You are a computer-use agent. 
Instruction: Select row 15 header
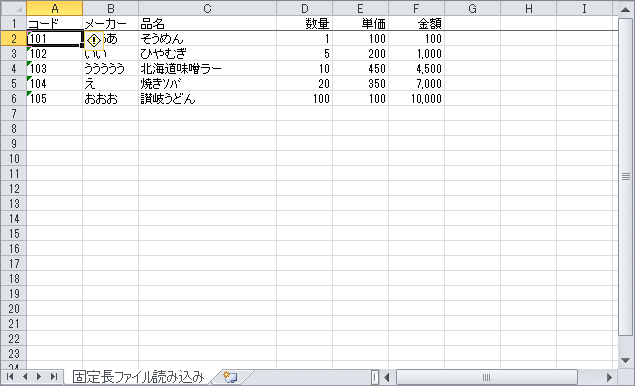click(x=14, y=233)
